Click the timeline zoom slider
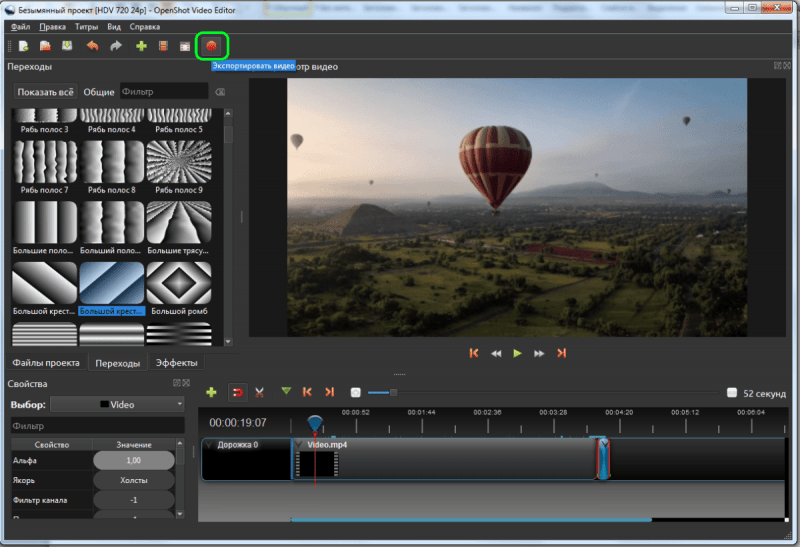Image resolution: width=800 pixels, height=547 pixels. (x=392, y=393)
